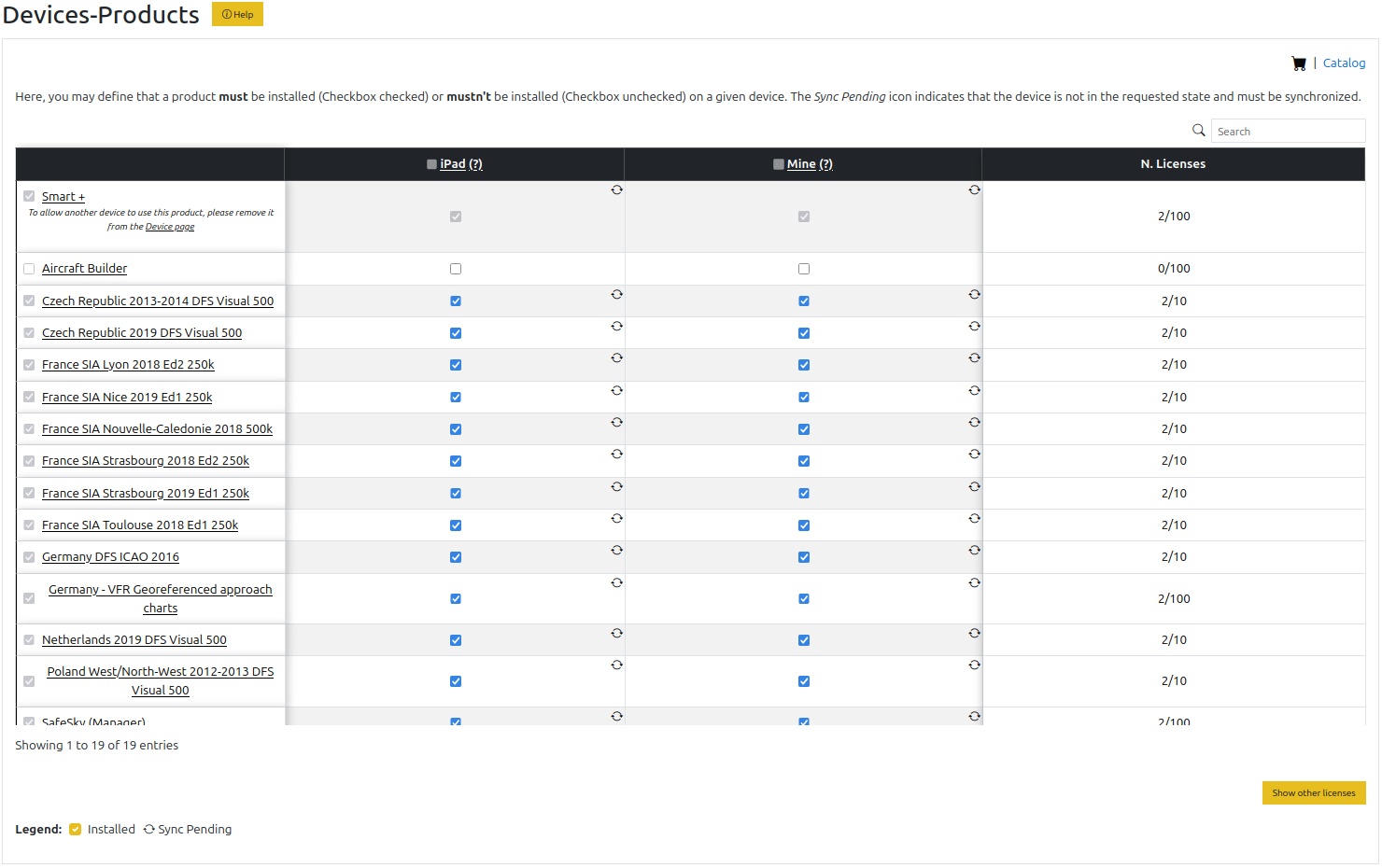The image size is (1382, 868).
Task: Click the Showing 1 to 19 entries text
Action: click(97, 746)
